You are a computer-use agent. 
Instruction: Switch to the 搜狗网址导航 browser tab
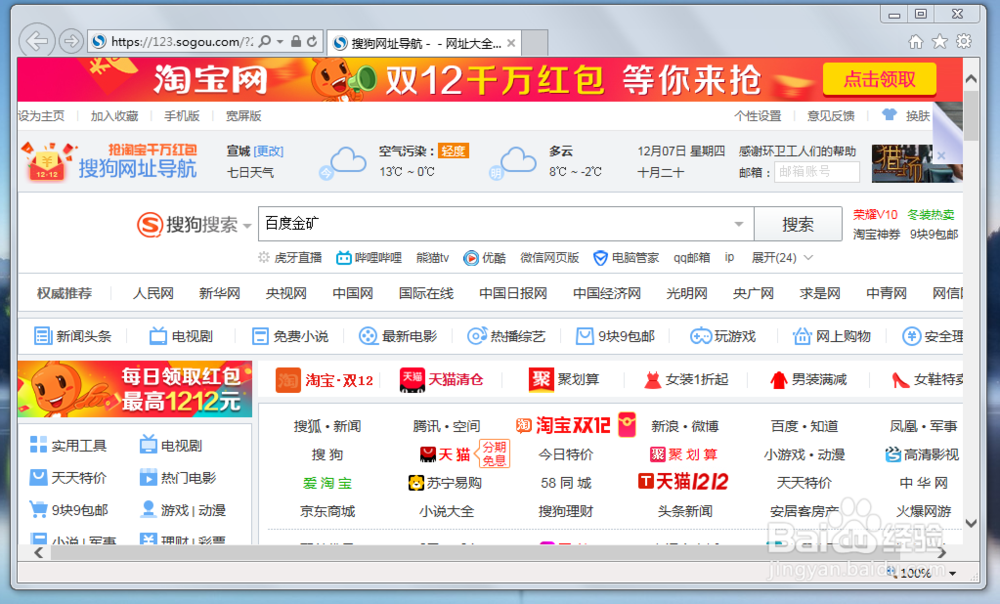click(x=415, y=43)
